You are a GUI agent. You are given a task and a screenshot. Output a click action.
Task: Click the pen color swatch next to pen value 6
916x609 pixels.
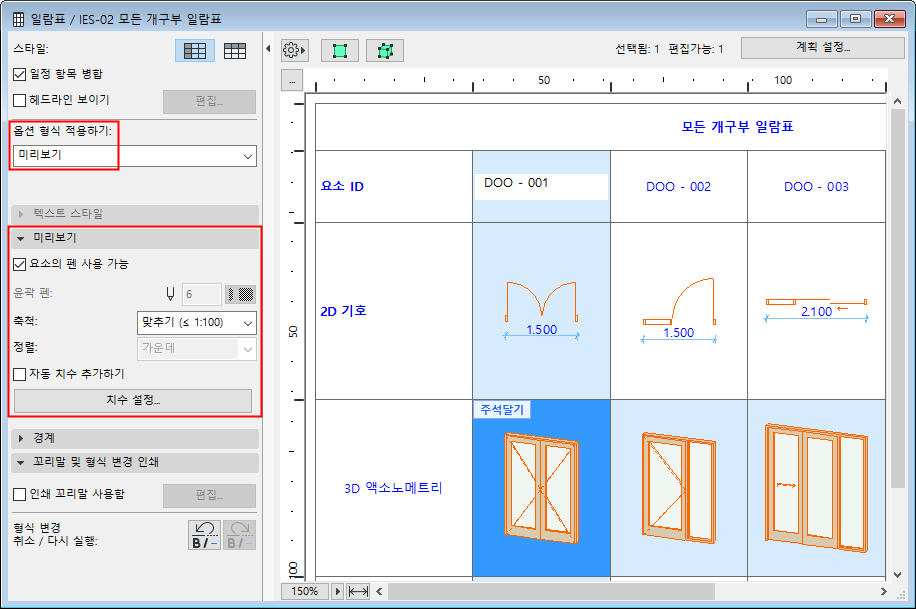coord(241,294)
